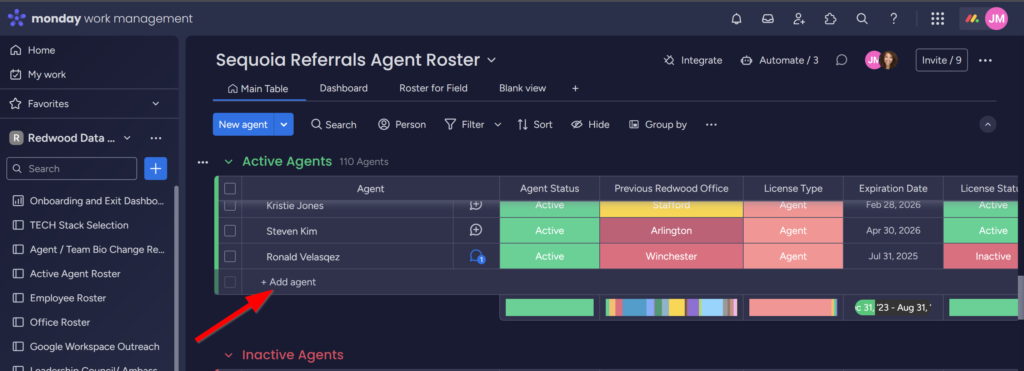Click the invite members person-plus icon

799,19
